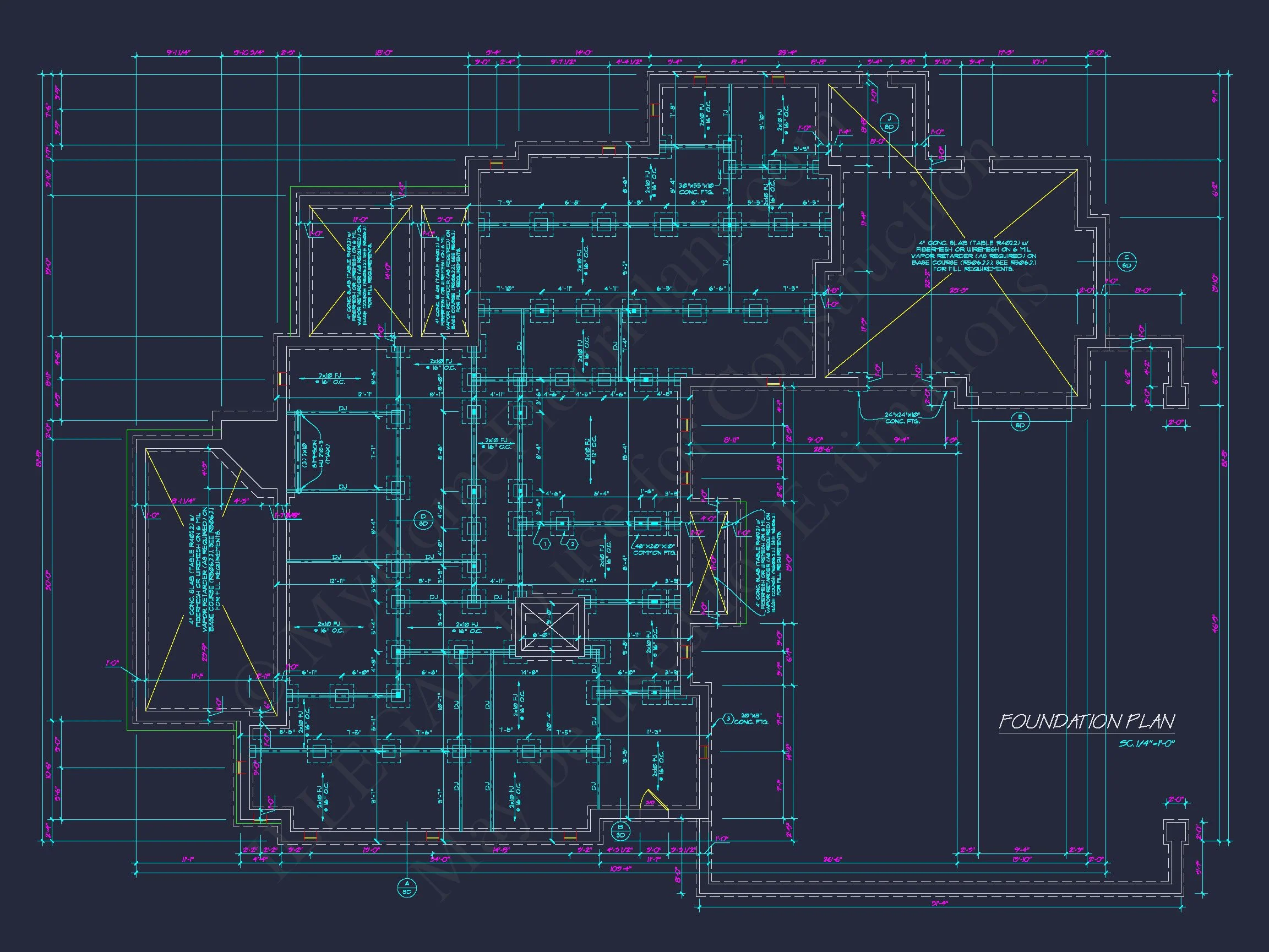The height and width of the screenshot is (952, 1269).
Task: Click the B/SD section callout bubble
Action: [x=619, y=830]
